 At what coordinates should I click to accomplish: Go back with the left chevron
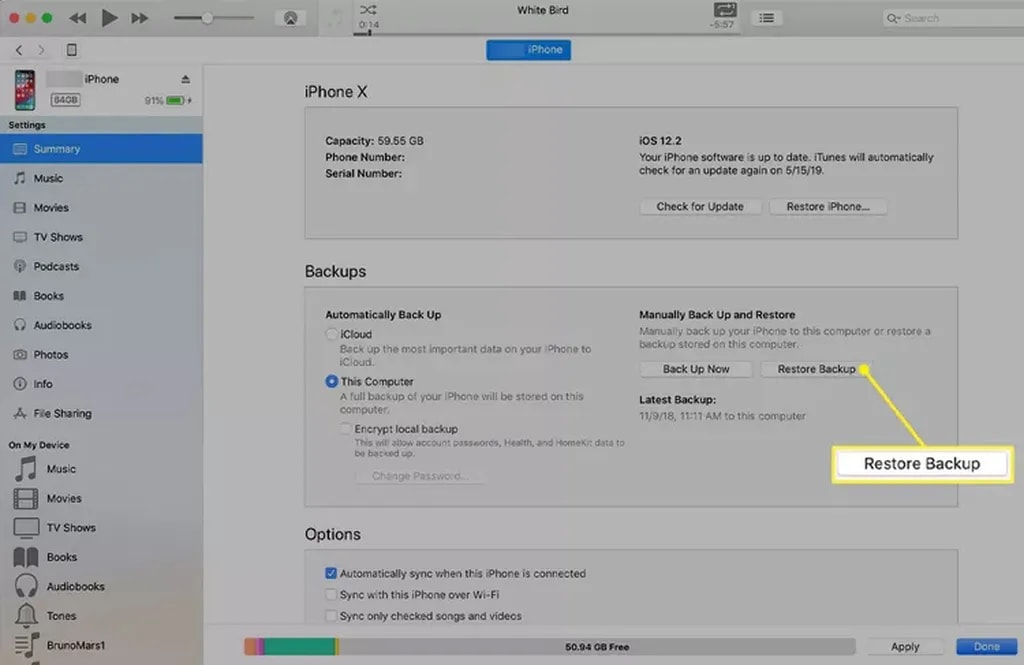coord(19,50)
